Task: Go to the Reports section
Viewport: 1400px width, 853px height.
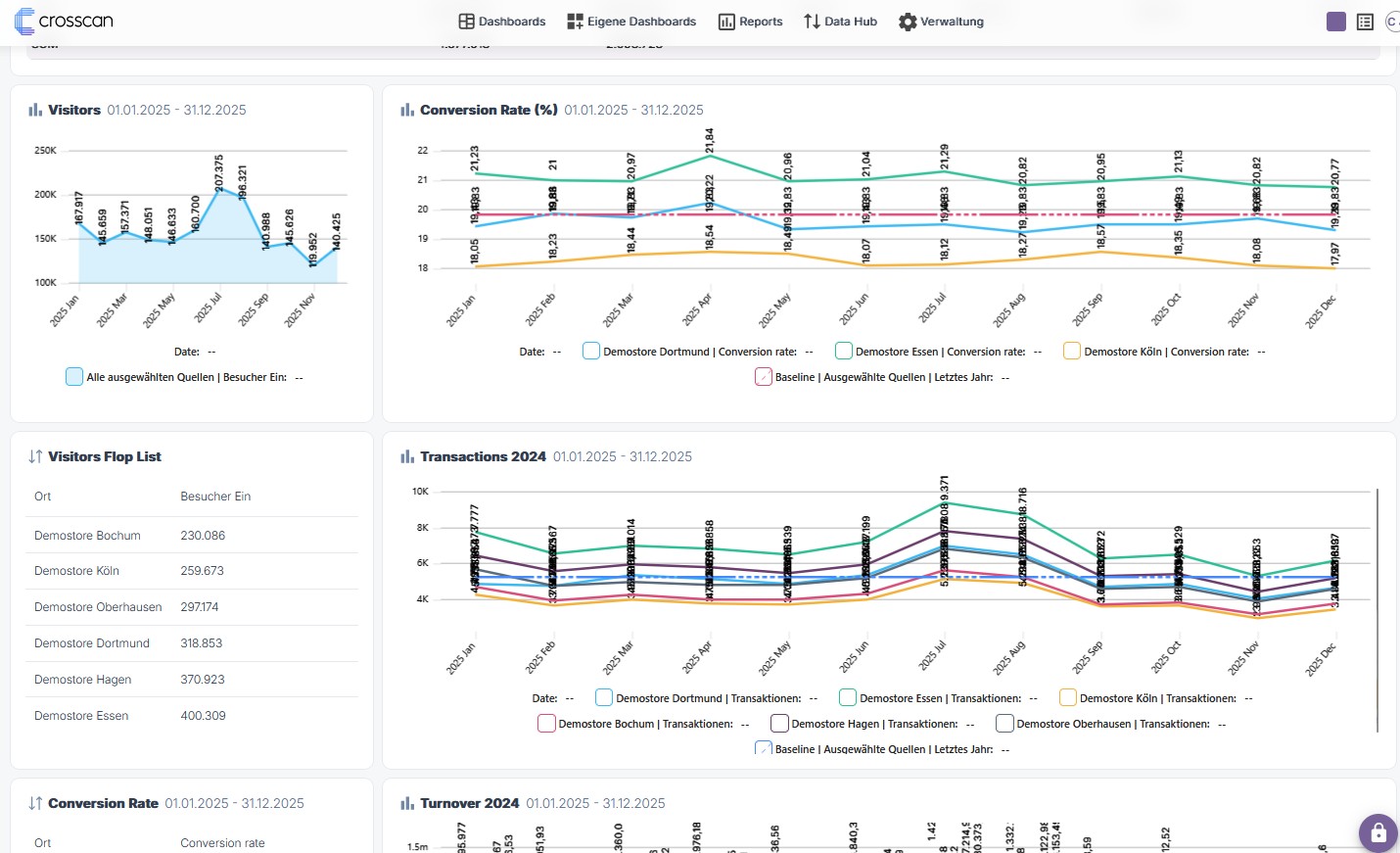Action: pyautogui.click(x=750, y=22)
